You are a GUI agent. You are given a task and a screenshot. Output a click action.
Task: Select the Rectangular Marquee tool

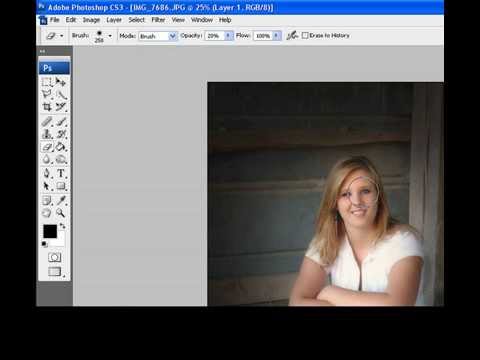47,82
